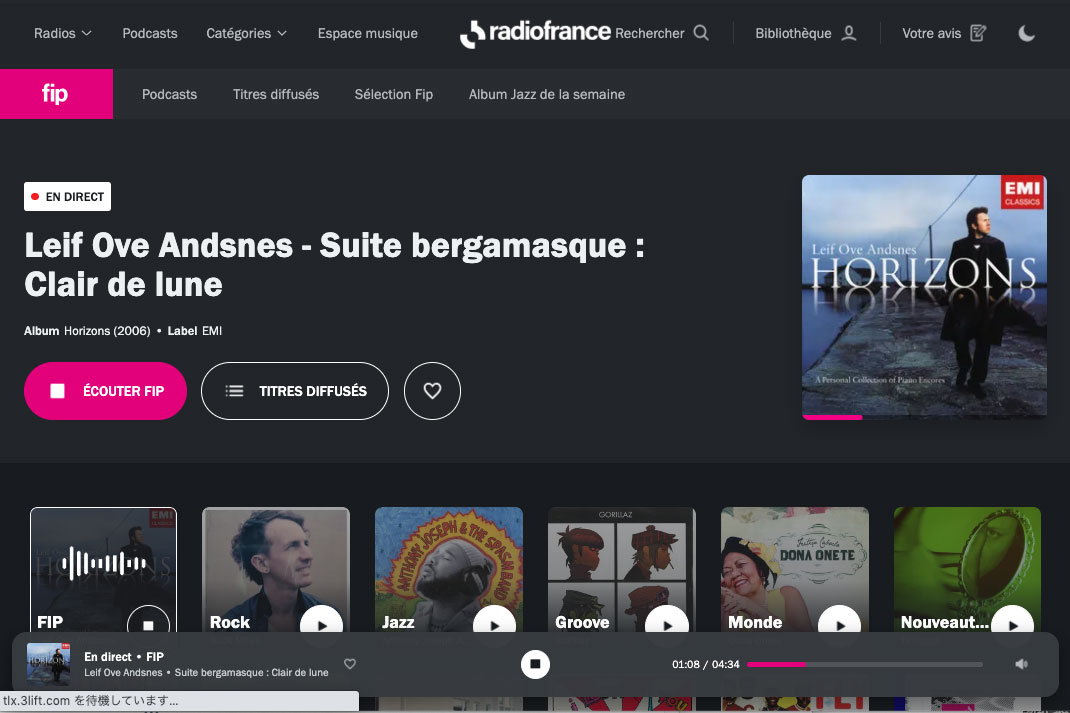Add the current track to favorites in the hero section
This screenshot has width=1070, height=713.
432,391
